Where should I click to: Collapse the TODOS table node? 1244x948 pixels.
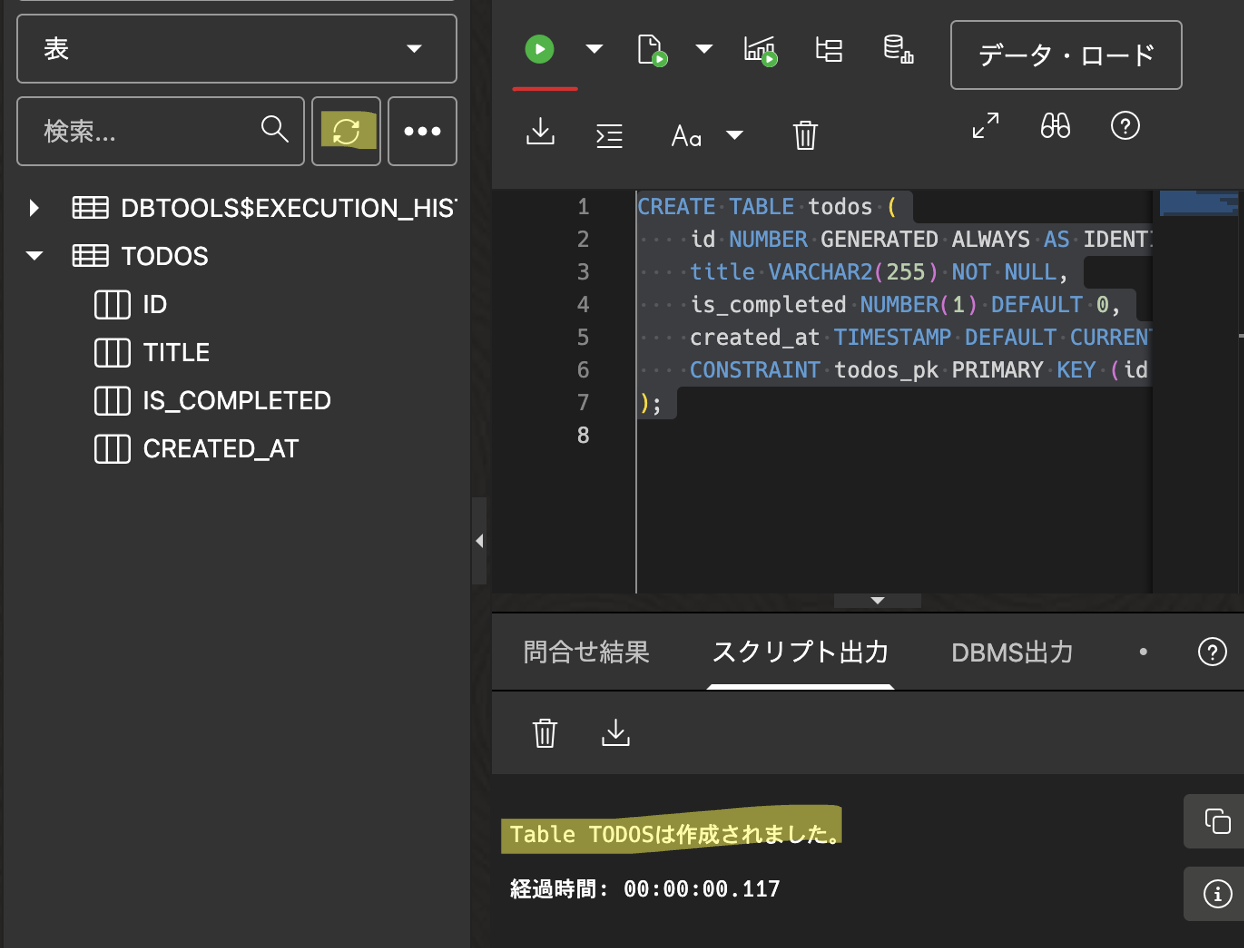(35, 256)
